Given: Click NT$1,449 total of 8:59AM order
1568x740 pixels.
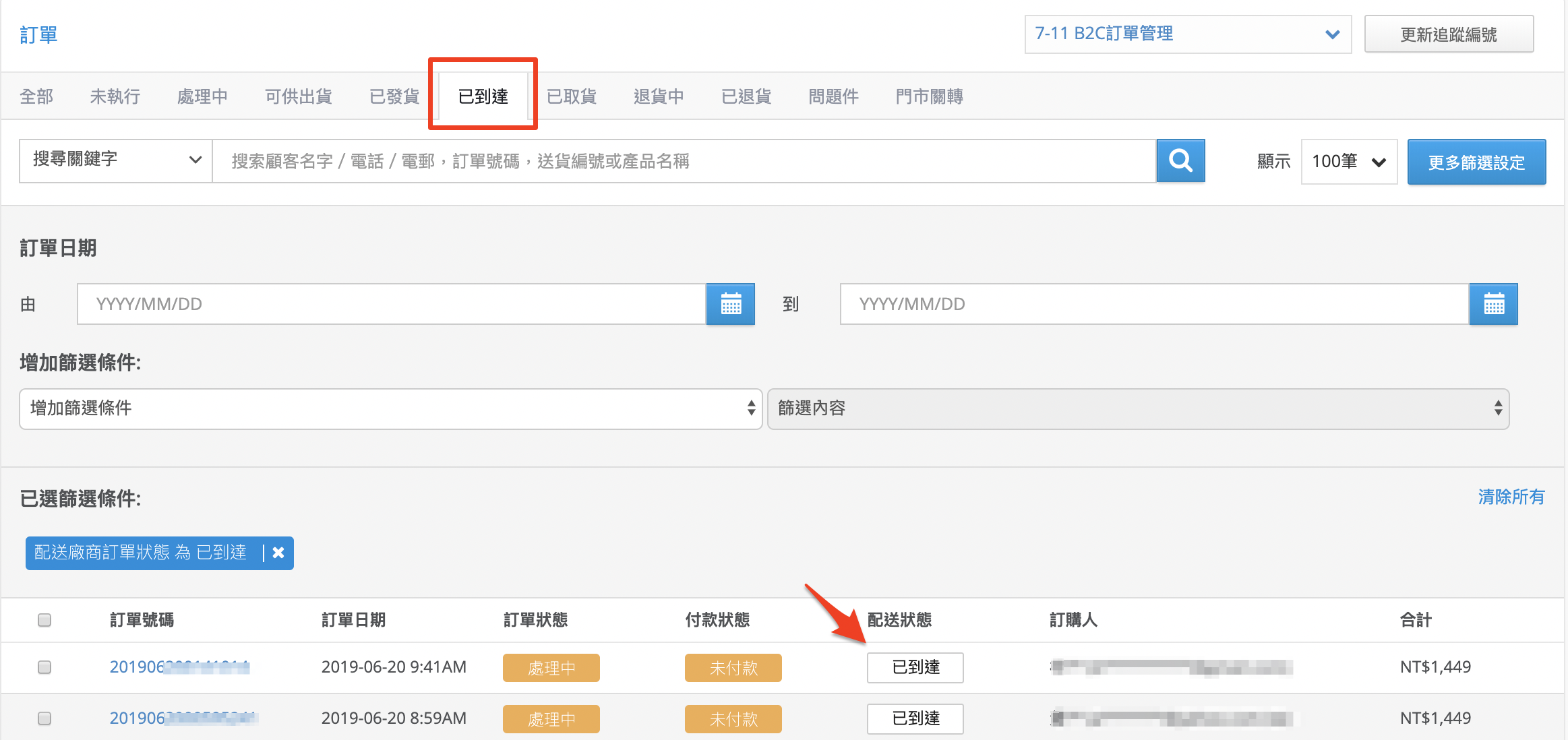Looking at the screenshot, I should pyautogui.click(x=1435, y=718).
